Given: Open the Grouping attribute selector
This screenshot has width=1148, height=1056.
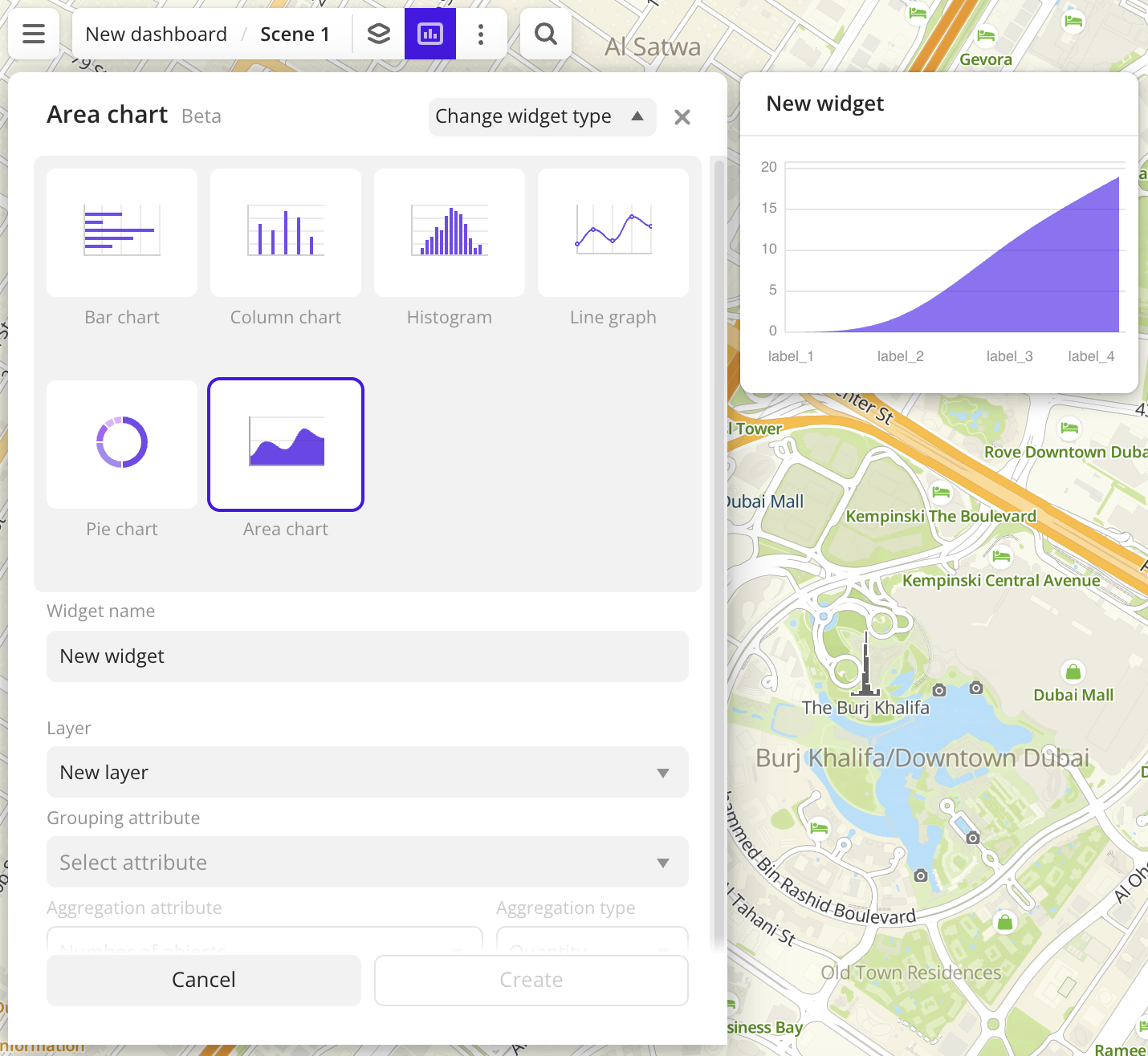Looking at the screenshot, I should [x=367, y=862].
